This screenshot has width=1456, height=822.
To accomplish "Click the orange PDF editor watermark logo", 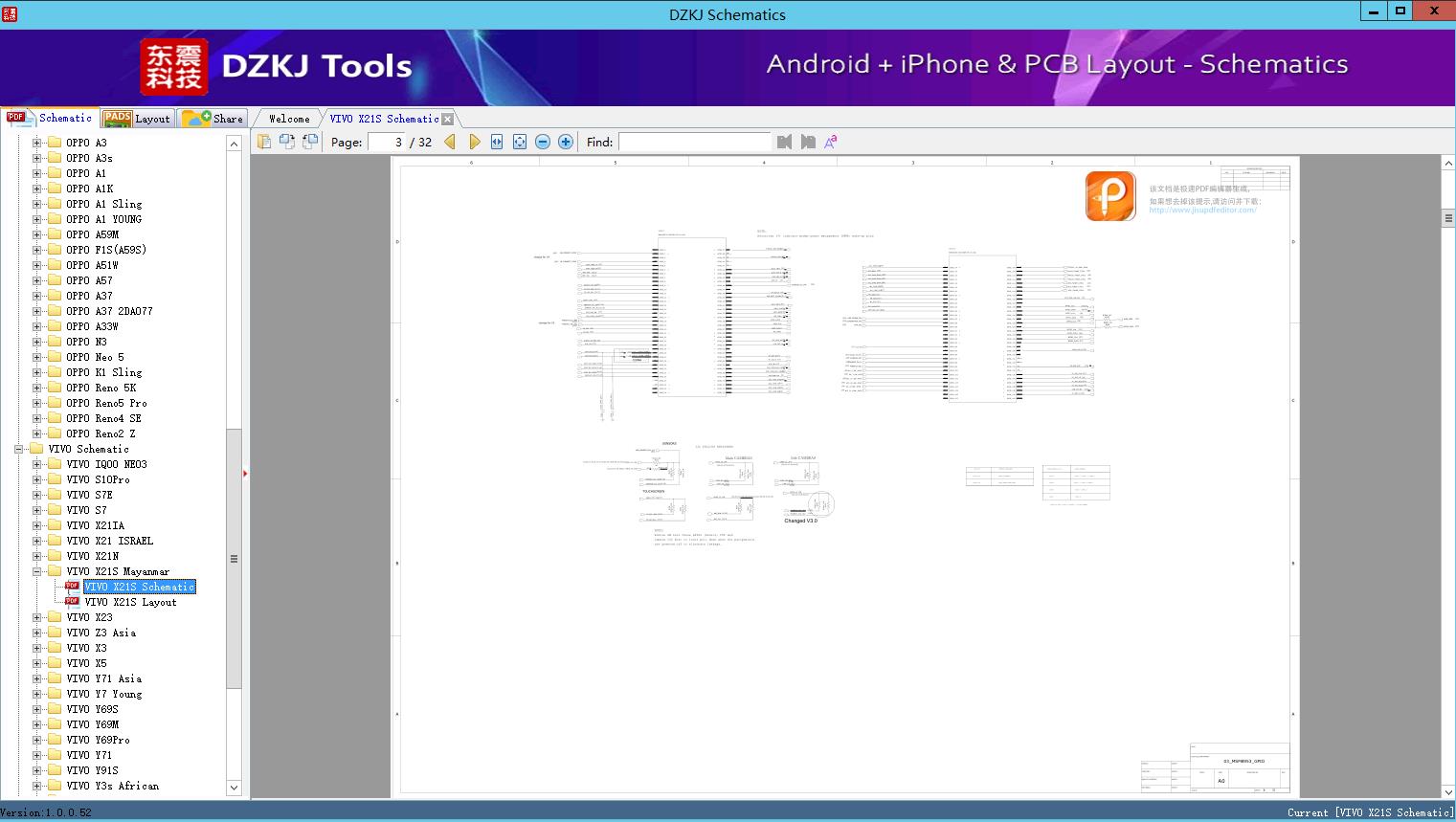I will [1110, 195].
